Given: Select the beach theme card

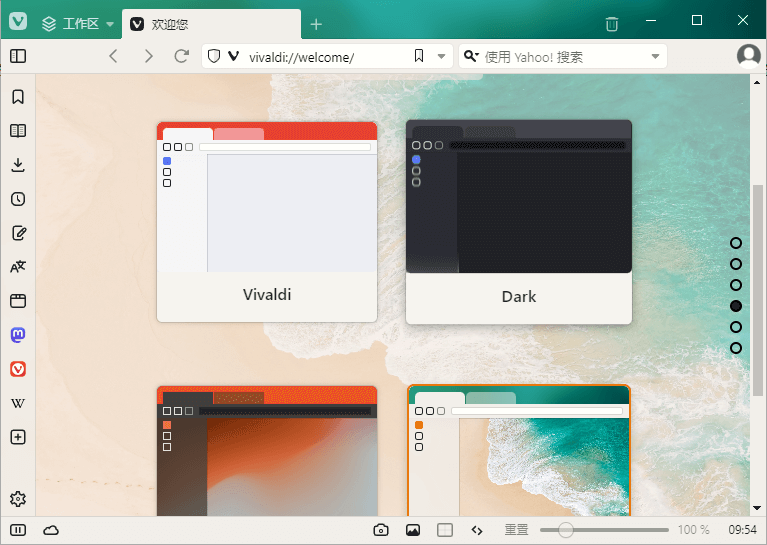Looking at the screenshot, I should [519, 450].
